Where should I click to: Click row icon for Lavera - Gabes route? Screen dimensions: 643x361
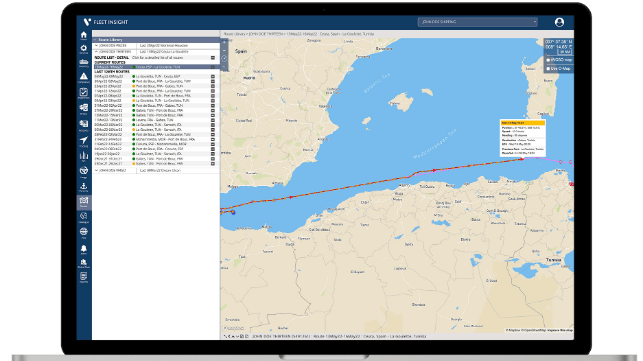[213, 120]
